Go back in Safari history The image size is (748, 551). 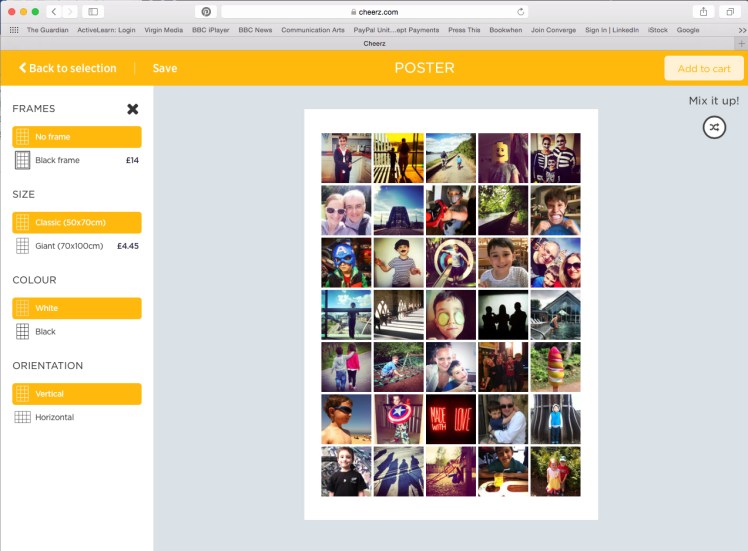pos(54,11)
